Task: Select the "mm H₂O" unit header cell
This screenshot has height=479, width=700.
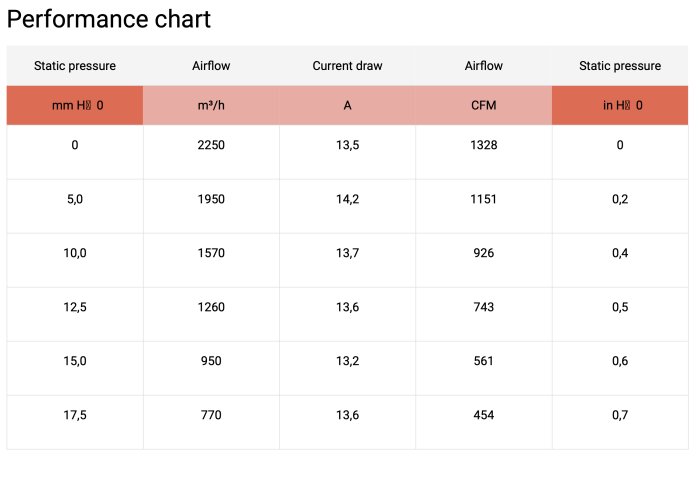Action: [75, 105]
